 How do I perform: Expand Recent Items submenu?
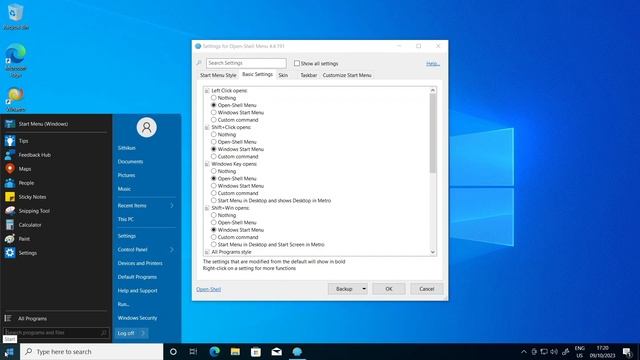point(172,206)
